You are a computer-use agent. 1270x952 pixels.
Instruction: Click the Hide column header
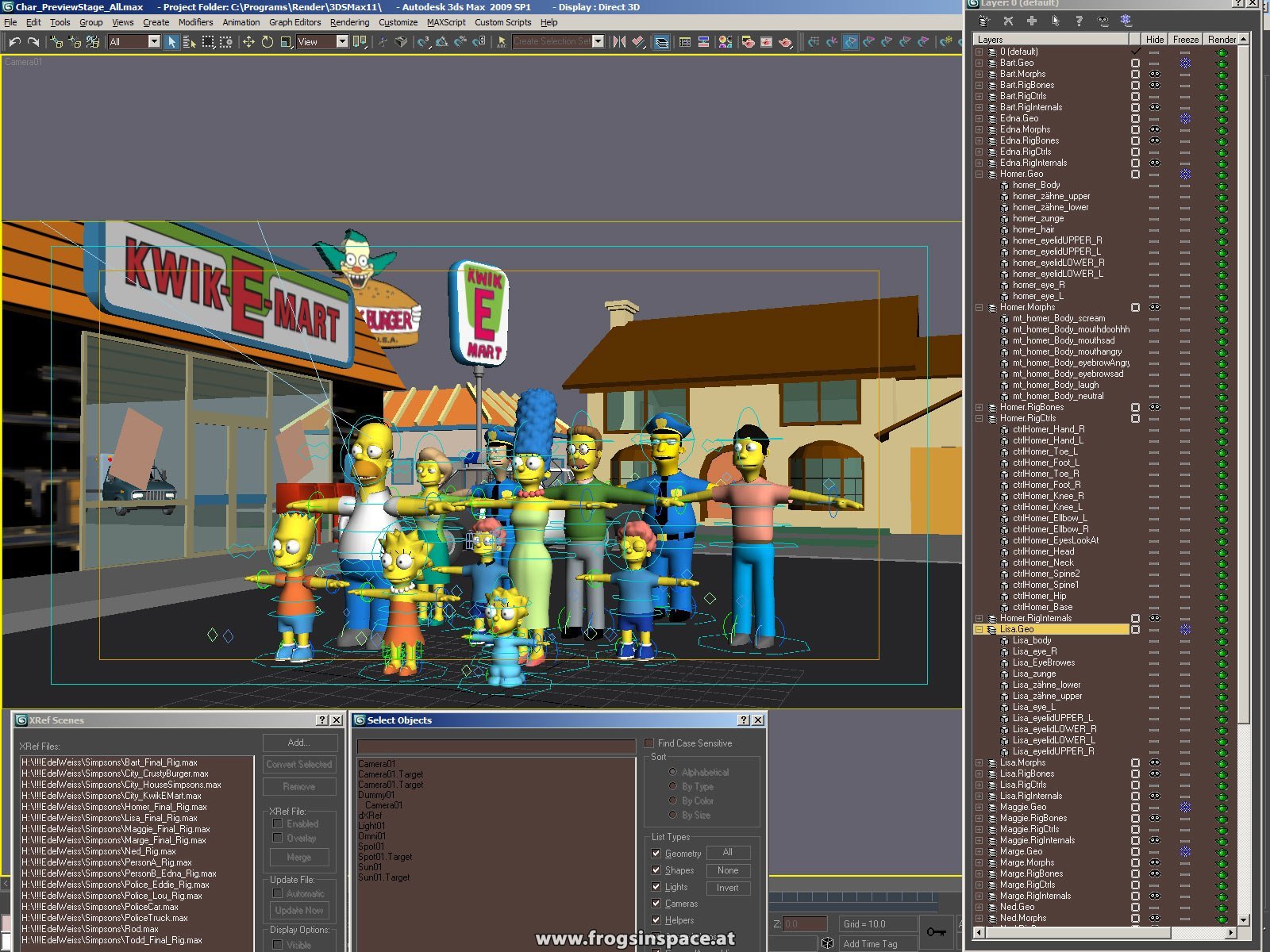(x=1155, y=39)
